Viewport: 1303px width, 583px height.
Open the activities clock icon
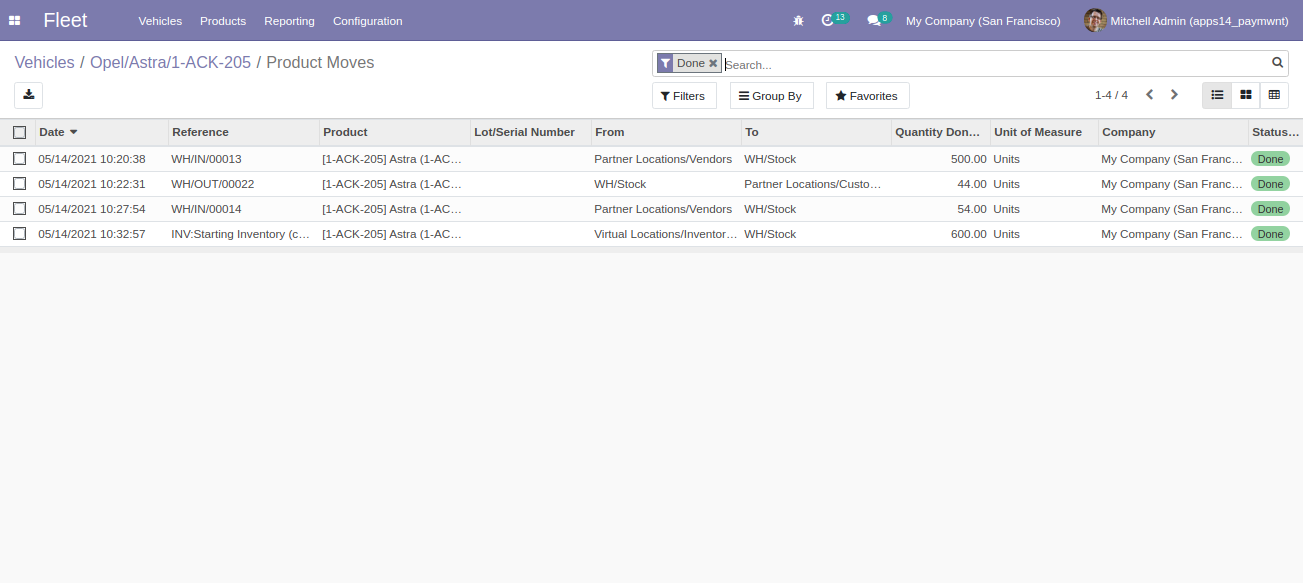tap(827, 21)
